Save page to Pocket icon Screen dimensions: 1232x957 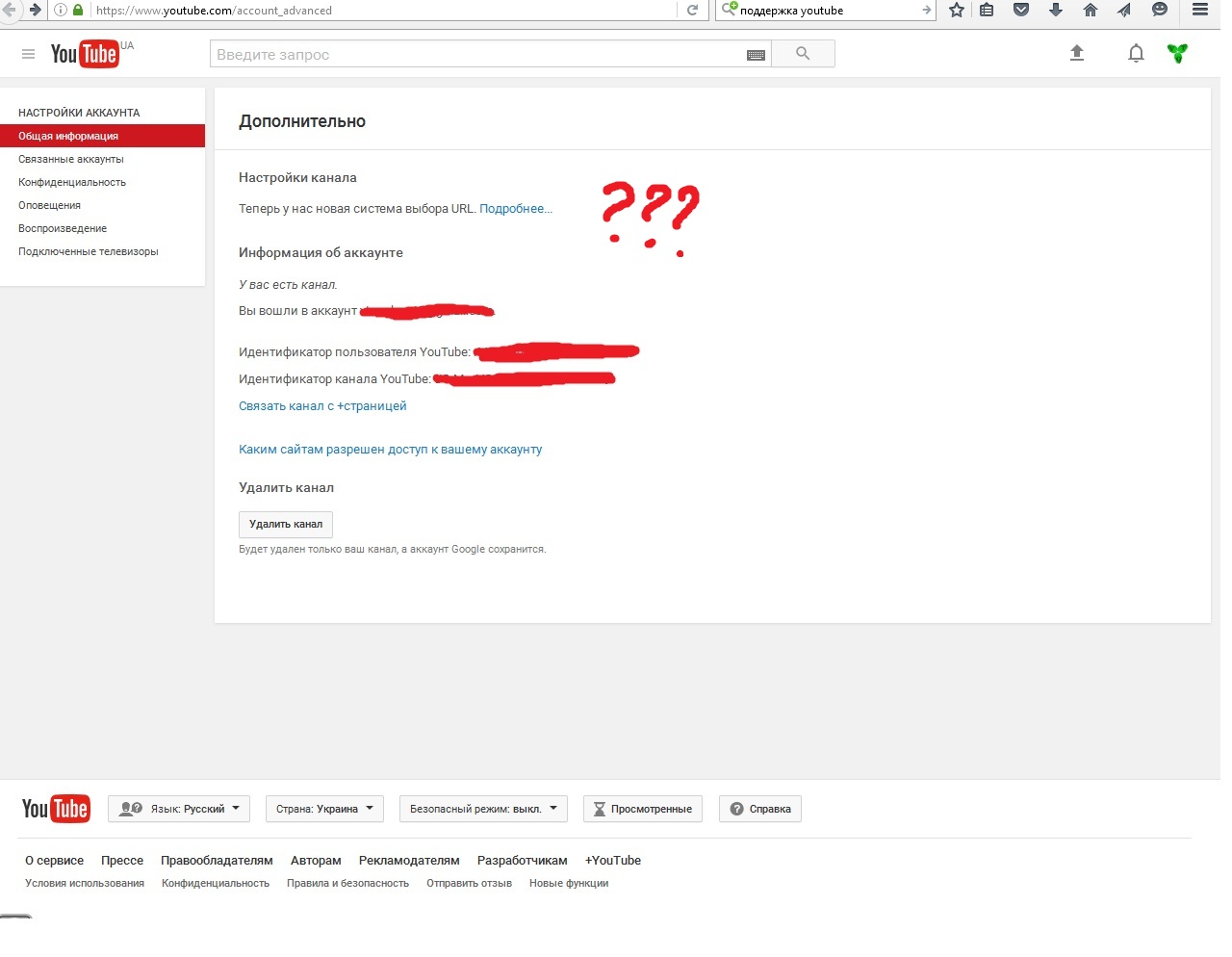pos(1021,10)
